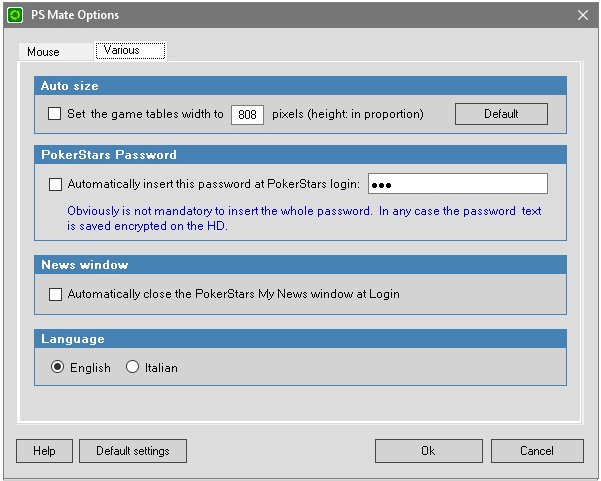Enable the set game tables width checkbox
The width and height of the screenshot is (601, 481).
click(55, 114)
